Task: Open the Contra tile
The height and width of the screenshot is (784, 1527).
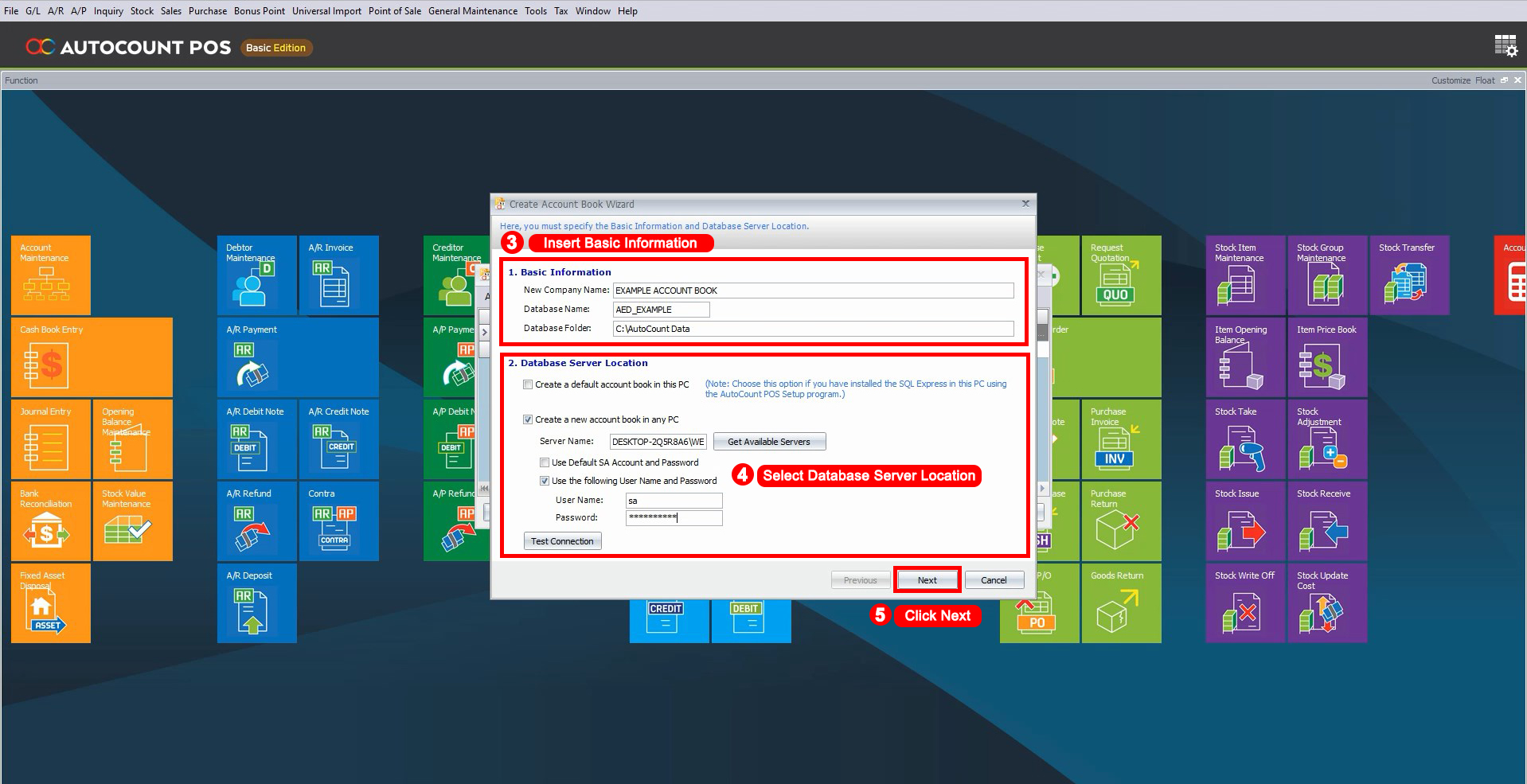Action: (339, 521)
